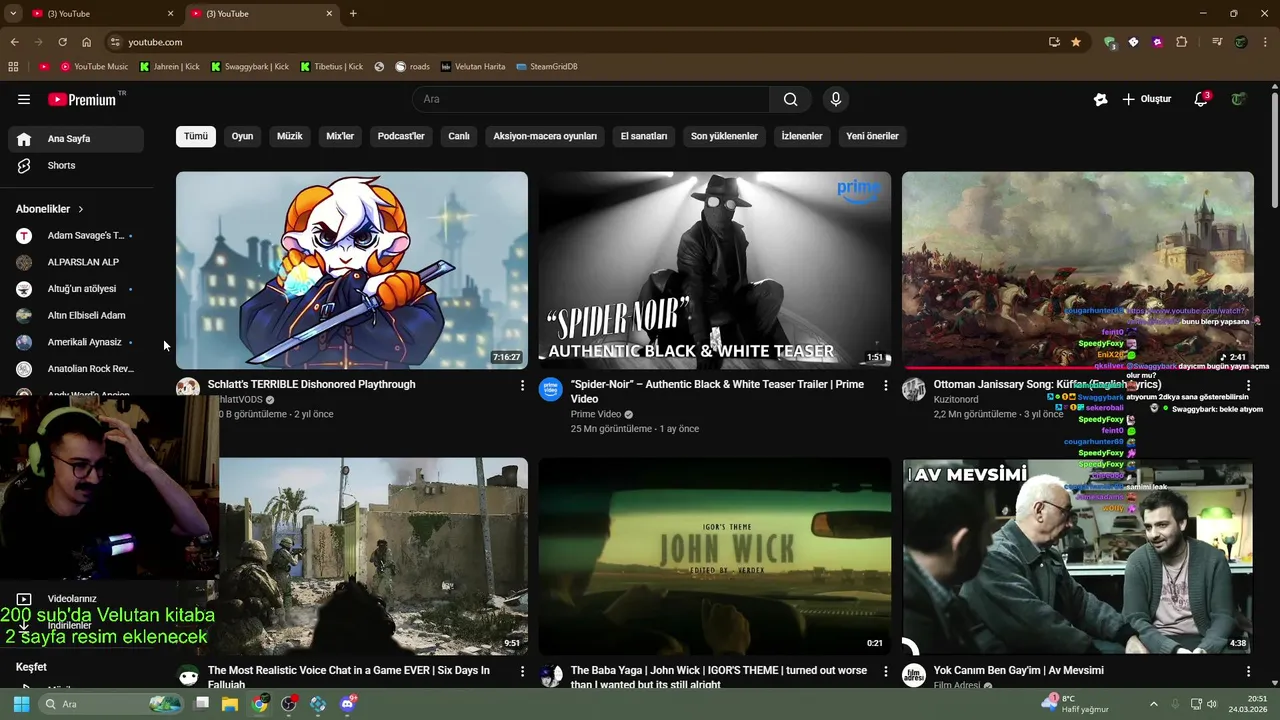Viewport: 1280px width, 720px height.
Task: Select the Canlı filter chip
Action: point(459,136)
